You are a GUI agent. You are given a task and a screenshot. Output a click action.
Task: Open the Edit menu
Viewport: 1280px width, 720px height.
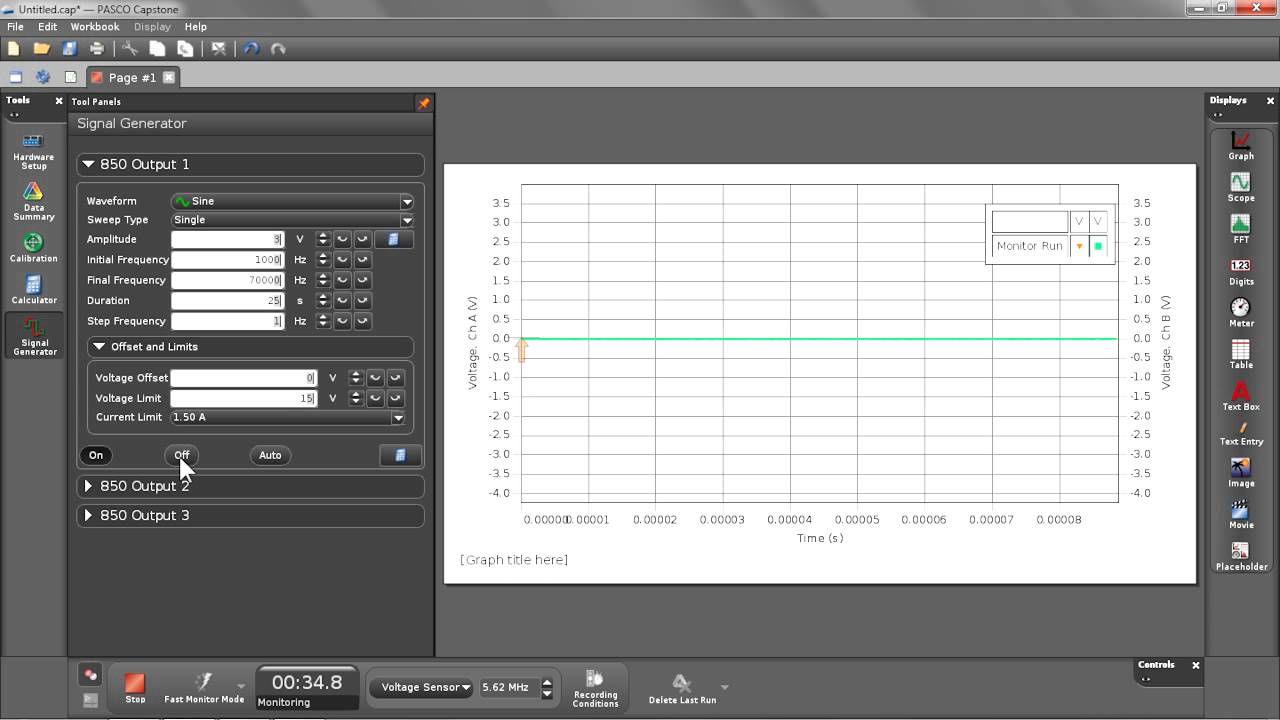point(47,27)
